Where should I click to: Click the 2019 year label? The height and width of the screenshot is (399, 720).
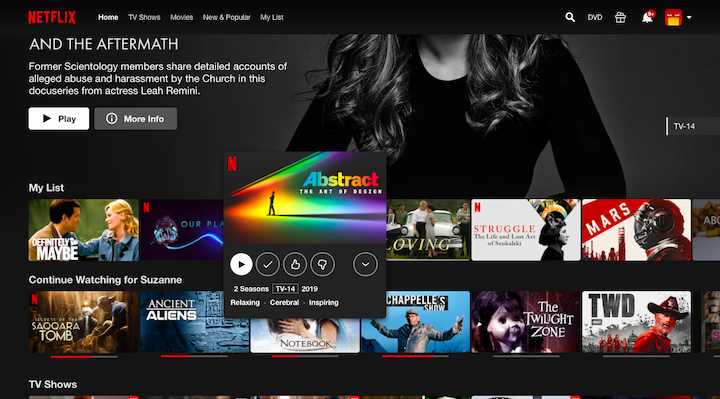click(309, 289)
